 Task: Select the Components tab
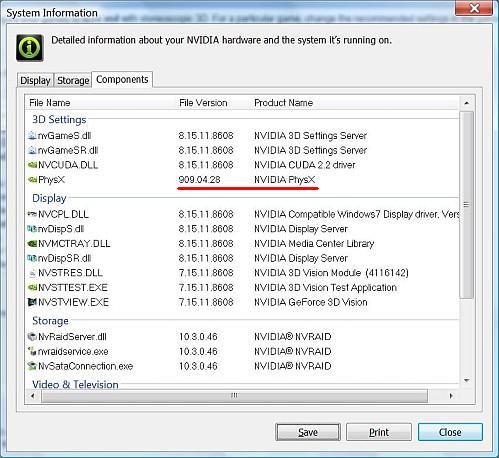pos(122,79)
